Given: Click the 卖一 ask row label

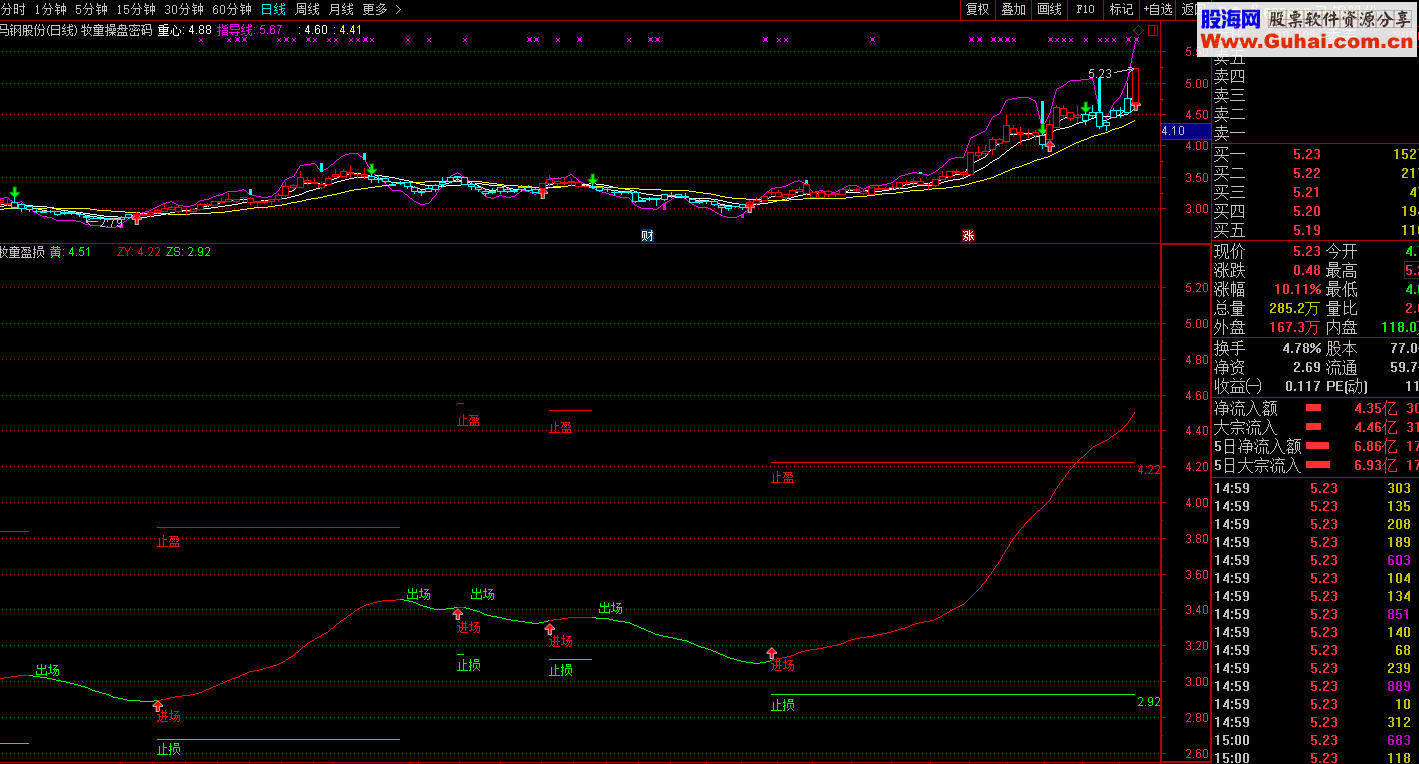Looking at the screenshot, I should [1230, 134].
